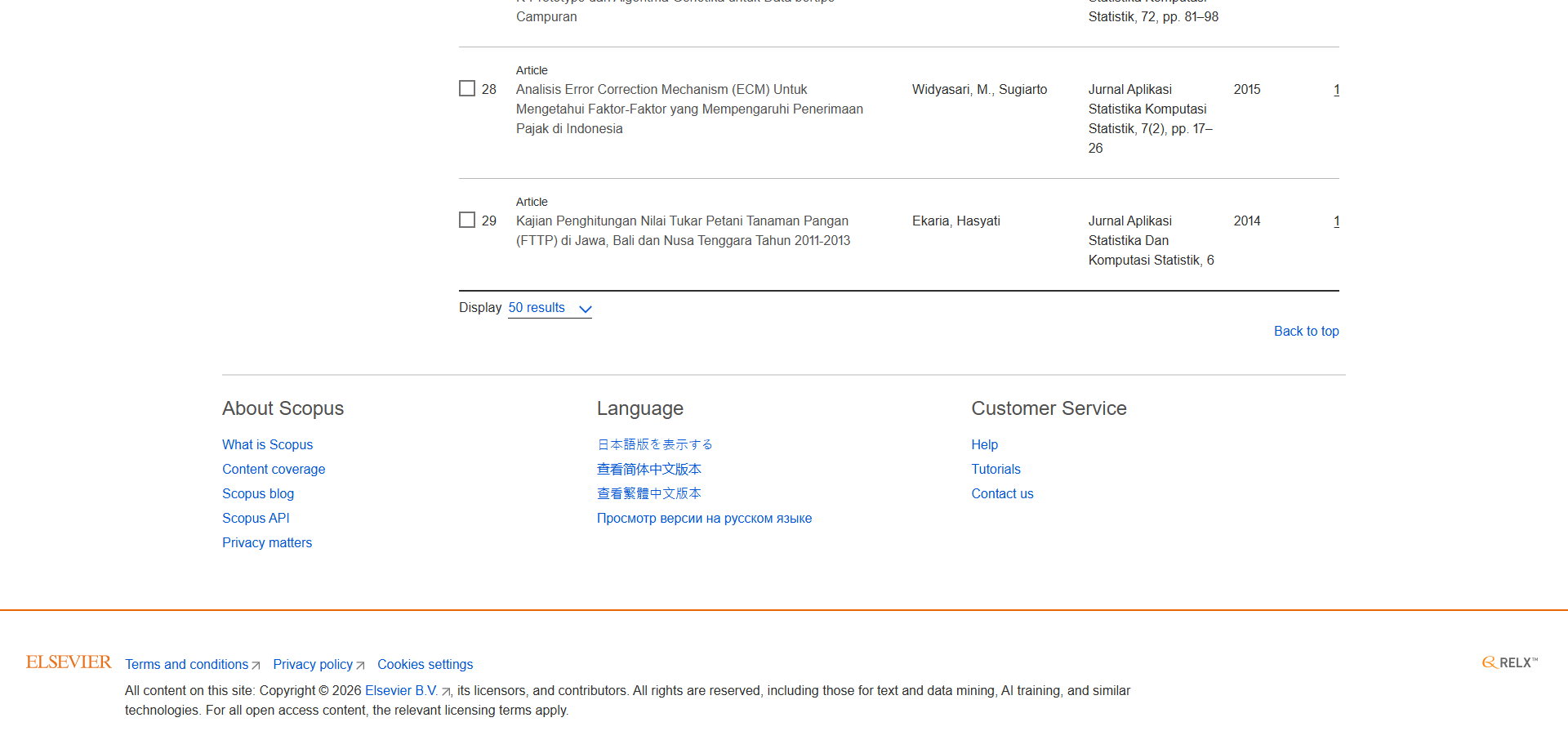
Task: Switch to Japanese language version
Action: (655, 444)
